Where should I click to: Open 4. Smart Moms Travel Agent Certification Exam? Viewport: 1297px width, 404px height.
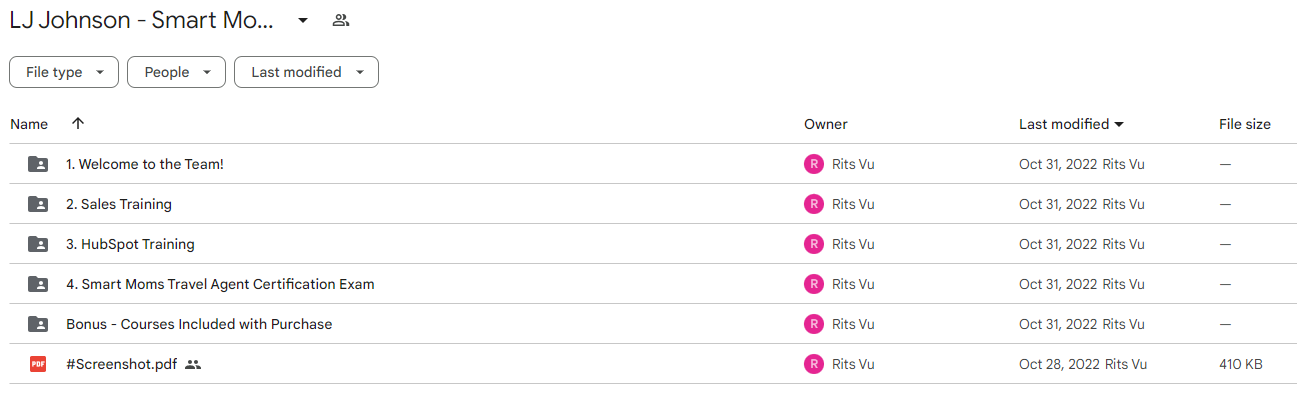click(x=220, y=284)
